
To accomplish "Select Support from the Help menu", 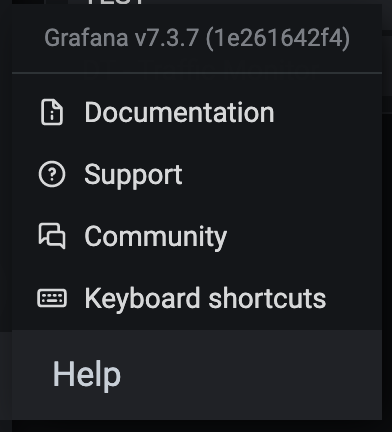I will coord(197,174).
